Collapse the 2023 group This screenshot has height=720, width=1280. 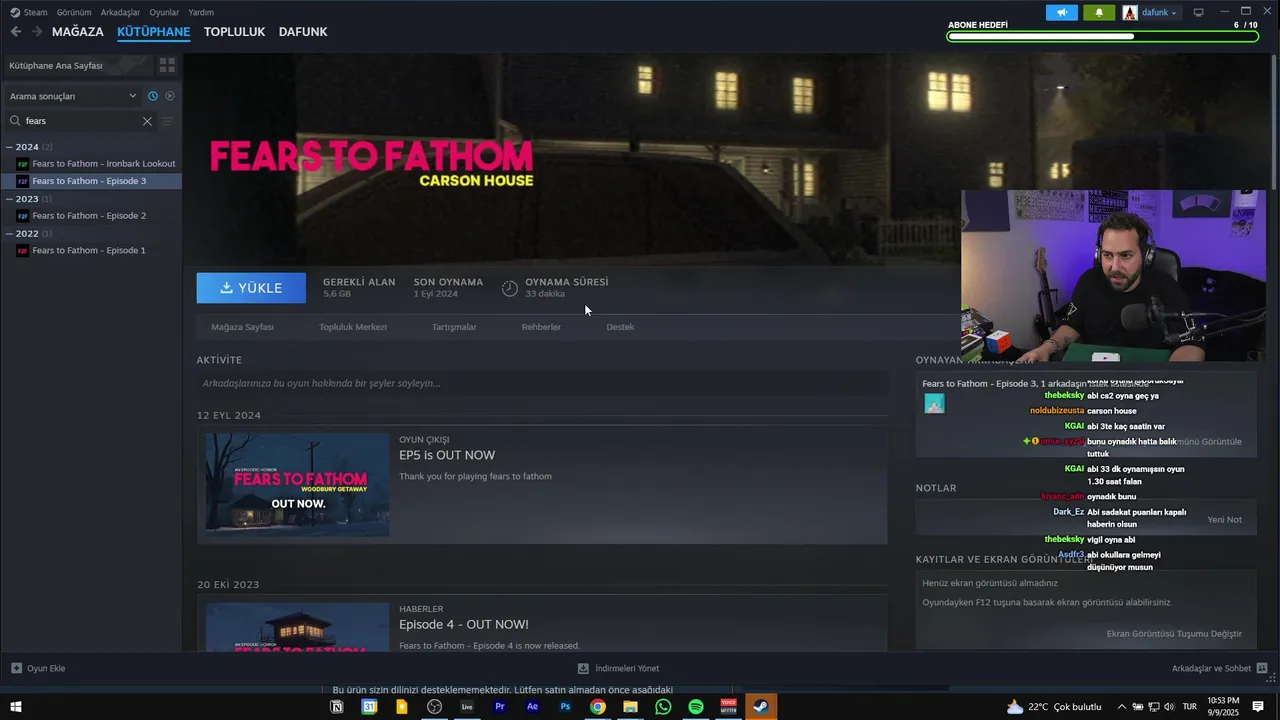point(9,199)
